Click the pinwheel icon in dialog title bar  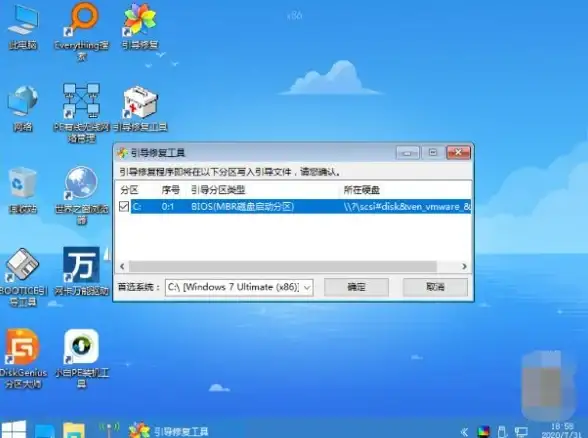122,153
